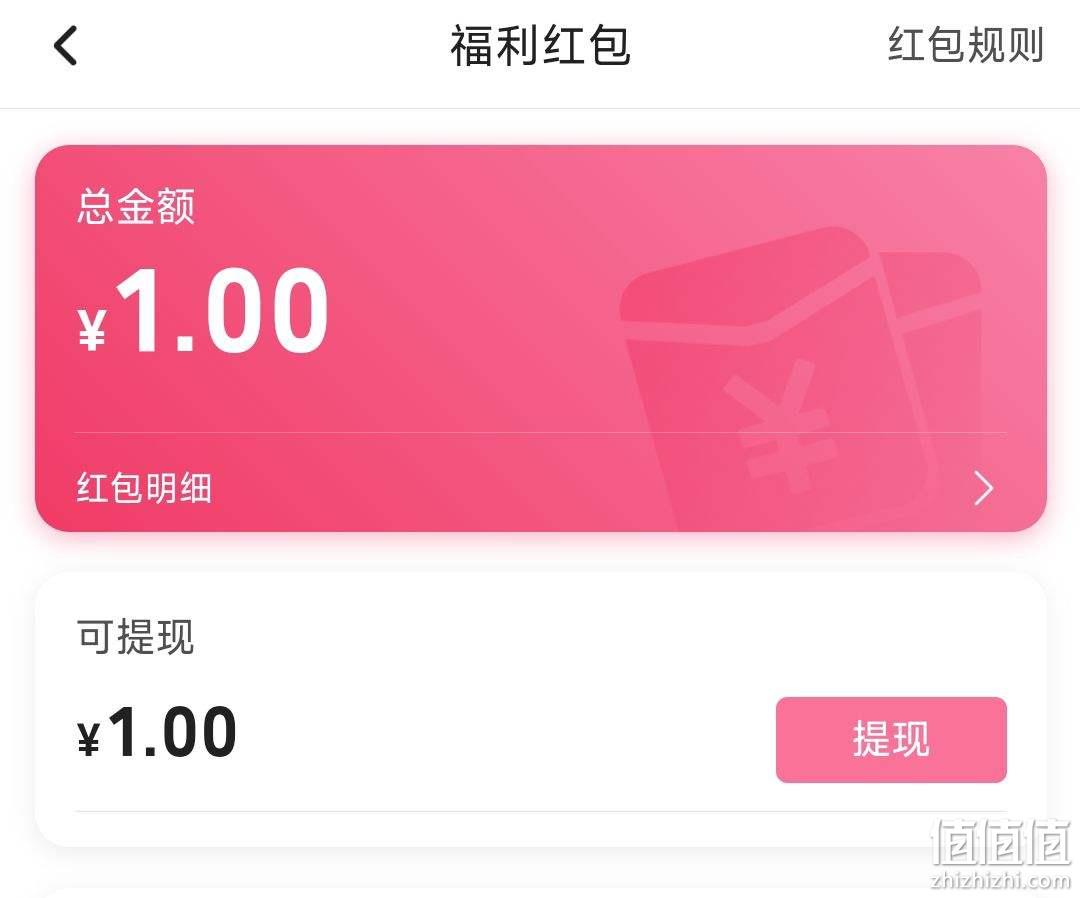Tap the 总金额 label
This screenshot has width=1080, height=898.
(136, 206)
